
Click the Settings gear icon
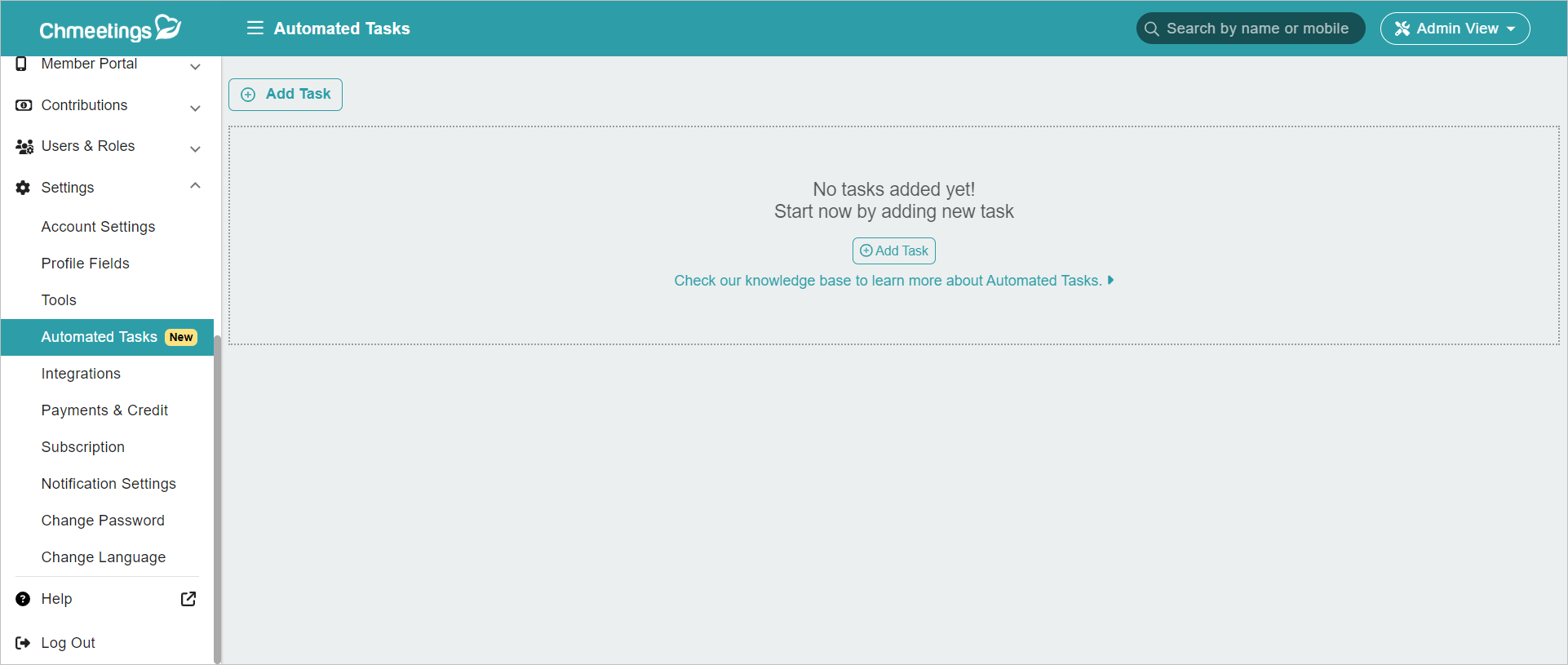pyautogui.click(x=23, y=188)
